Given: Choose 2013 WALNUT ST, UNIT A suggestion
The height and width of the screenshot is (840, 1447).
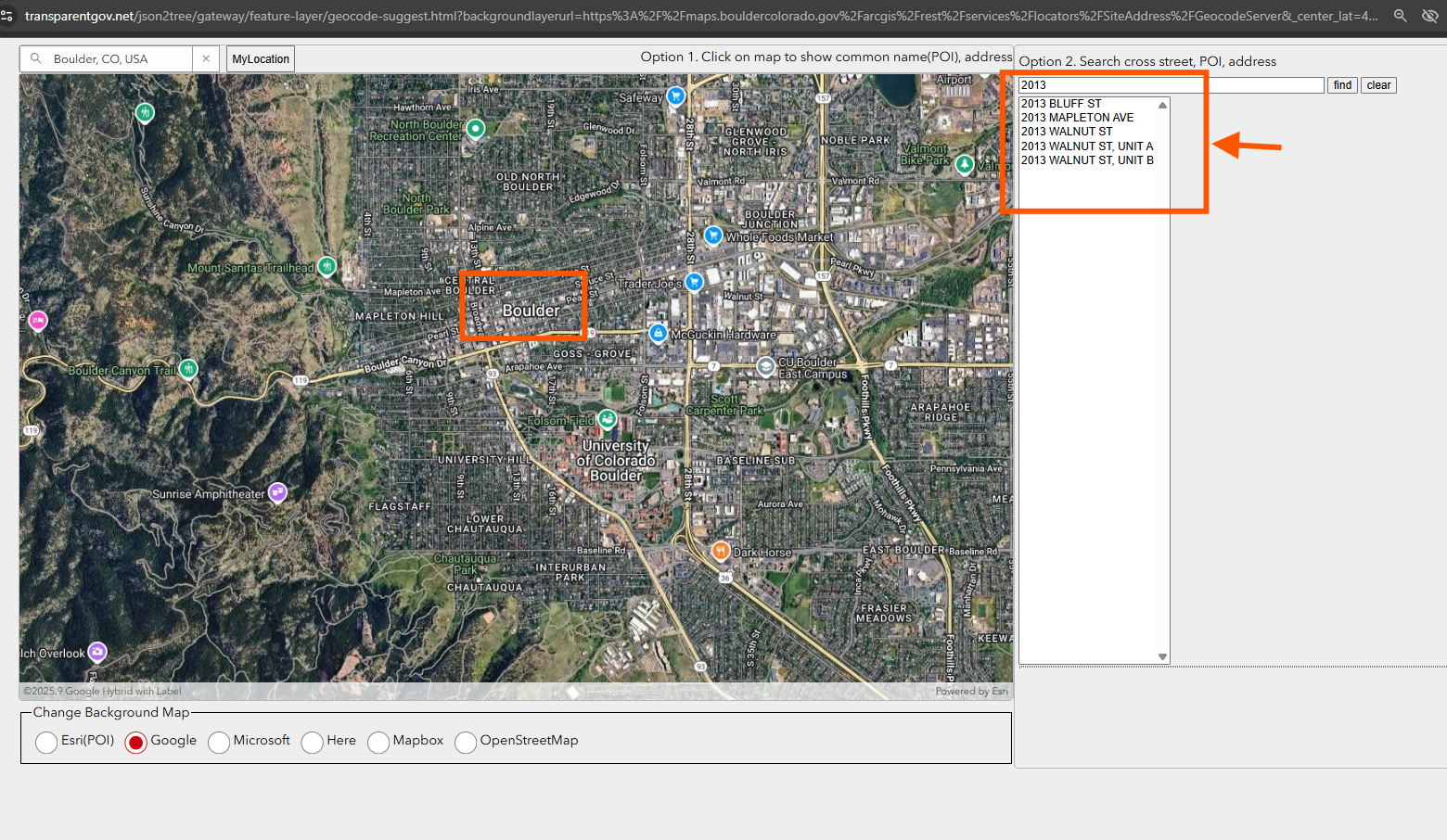Looking at the screenshot, I should [1086, 146].
